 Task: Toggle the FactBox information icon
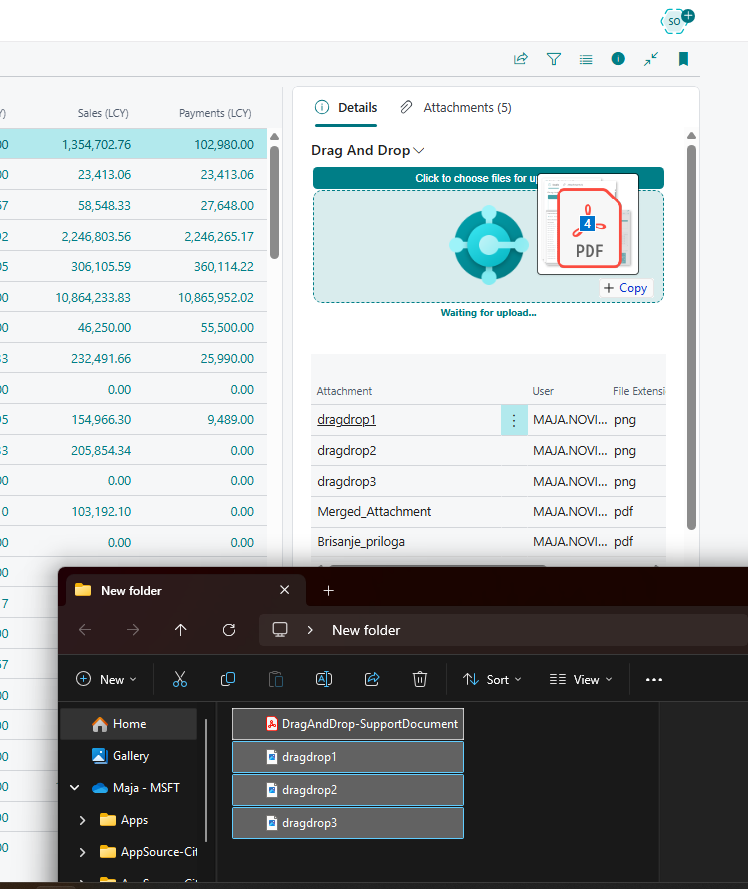pos(618,58)
